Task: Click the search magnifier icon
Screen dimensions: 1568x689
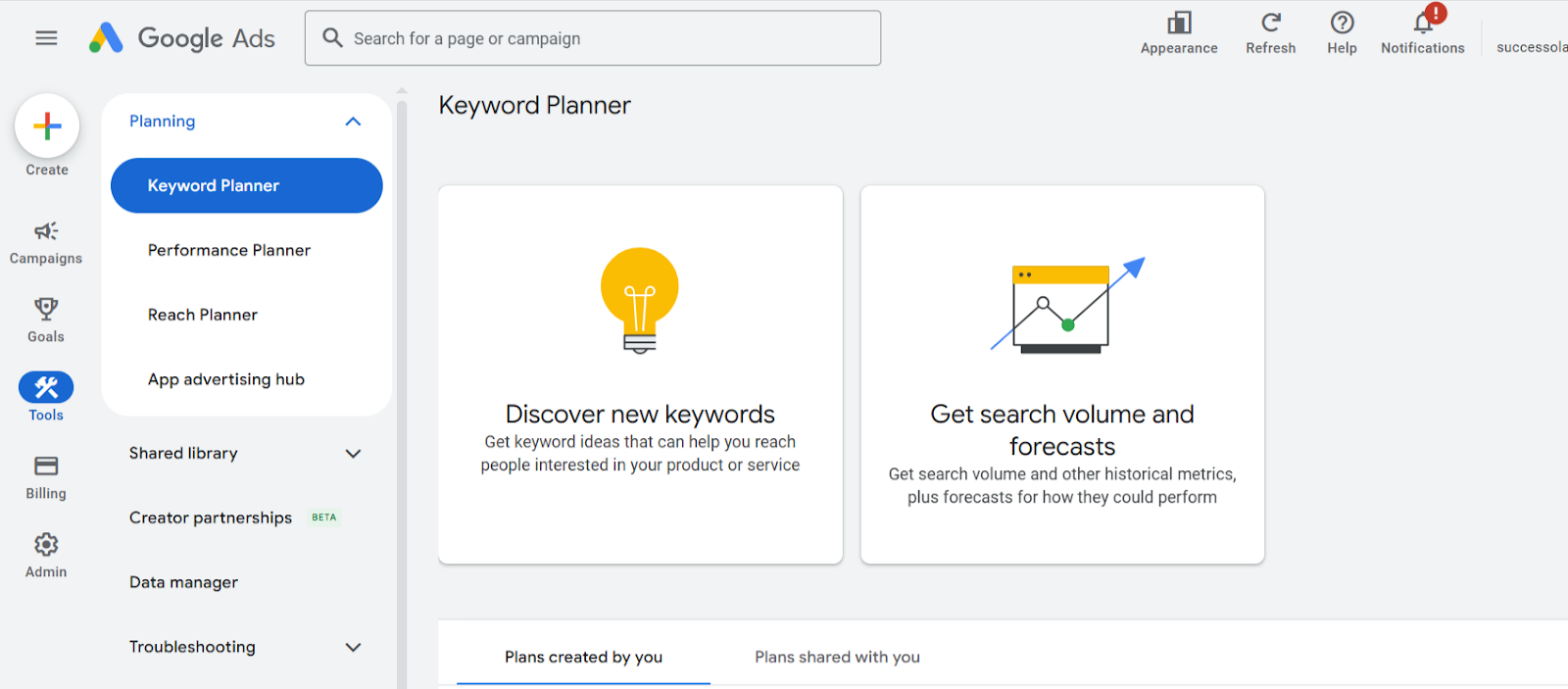Action: (333, 38)
